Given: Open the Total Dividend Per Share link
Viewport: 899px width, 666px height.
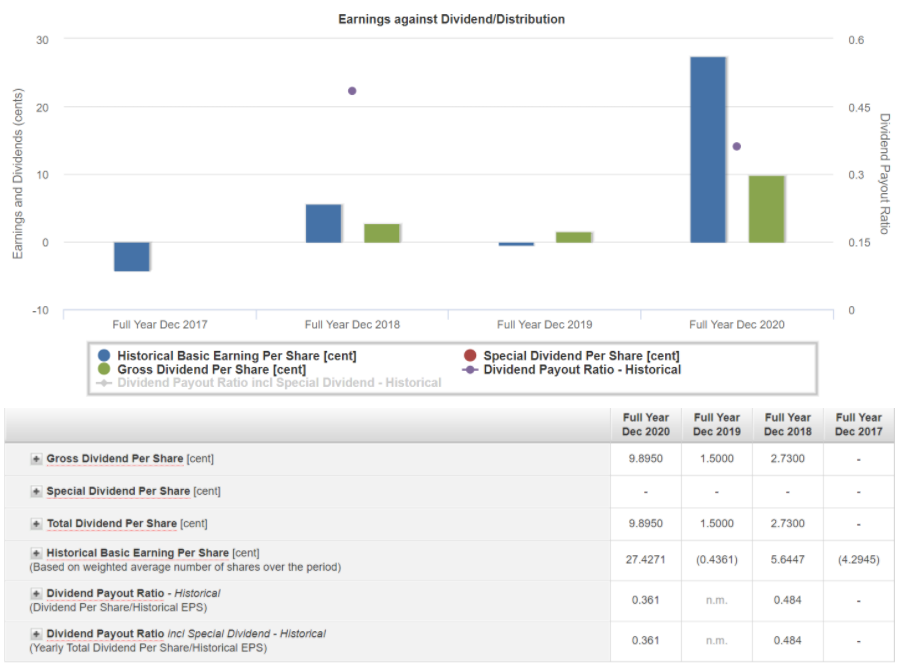Looking at the screenshot, I should click(111, 524).
